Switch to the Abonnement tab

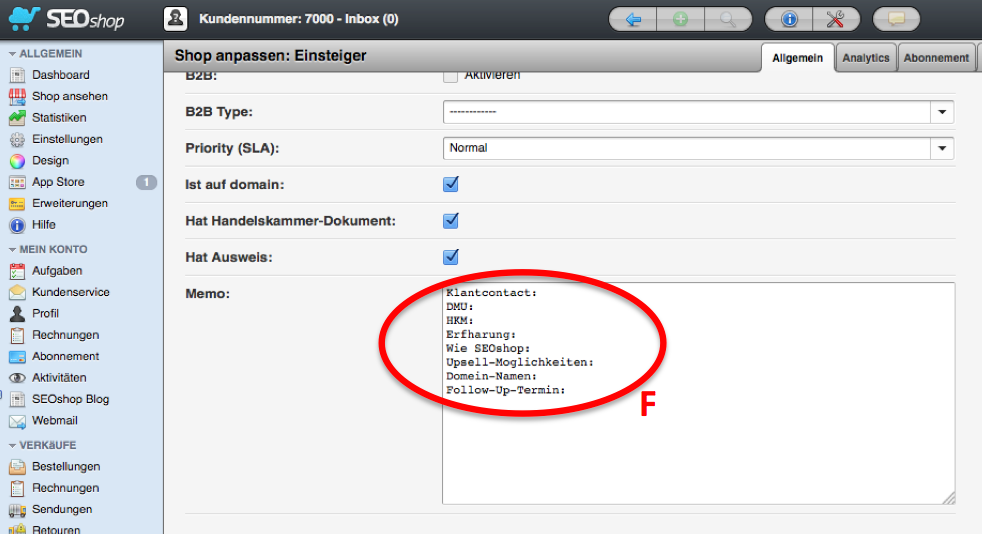click(936, 58)
